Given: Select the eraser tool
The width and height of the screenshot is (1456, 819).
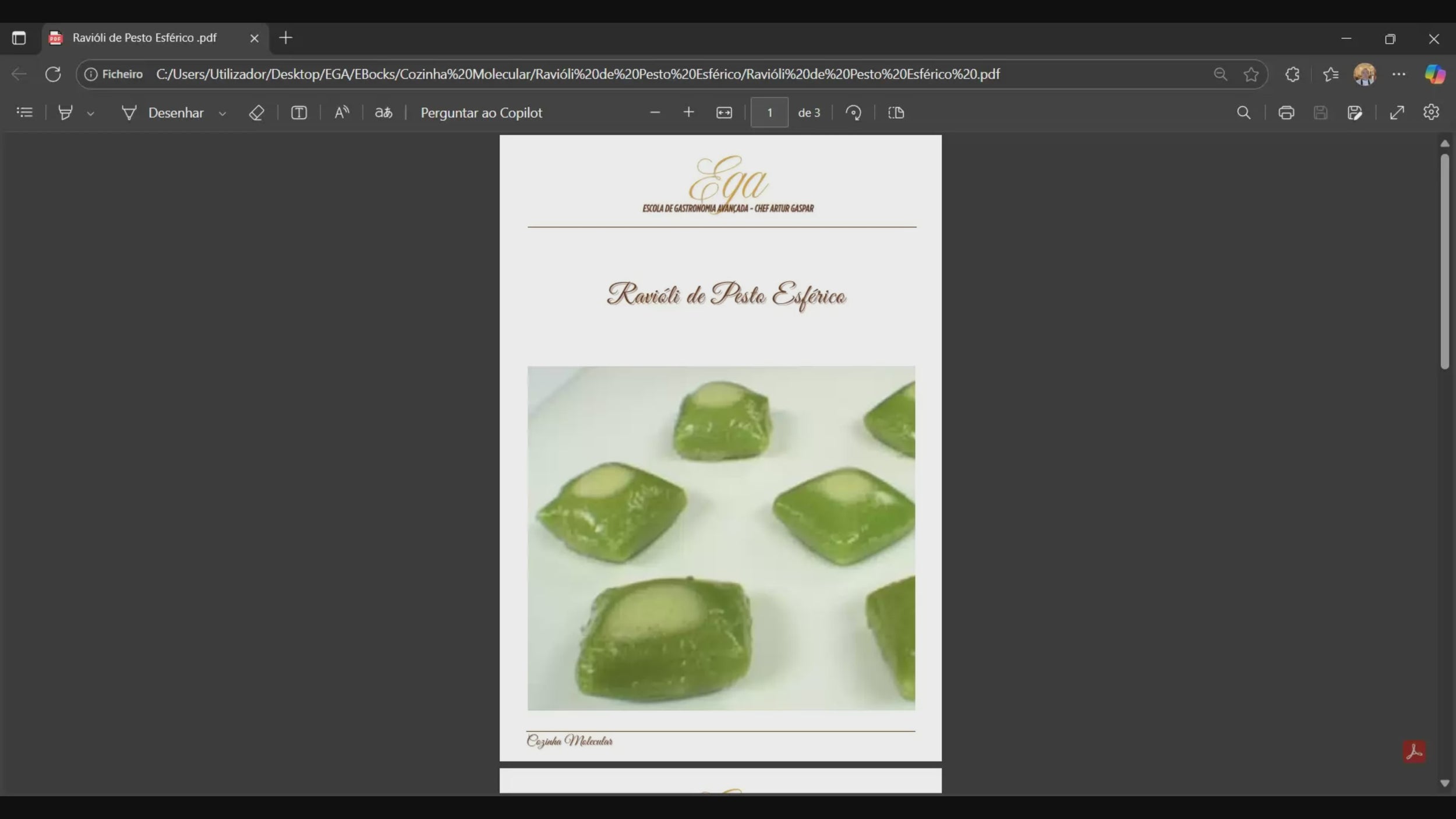Looking at the screenshot, I should [x=256, y=112].
